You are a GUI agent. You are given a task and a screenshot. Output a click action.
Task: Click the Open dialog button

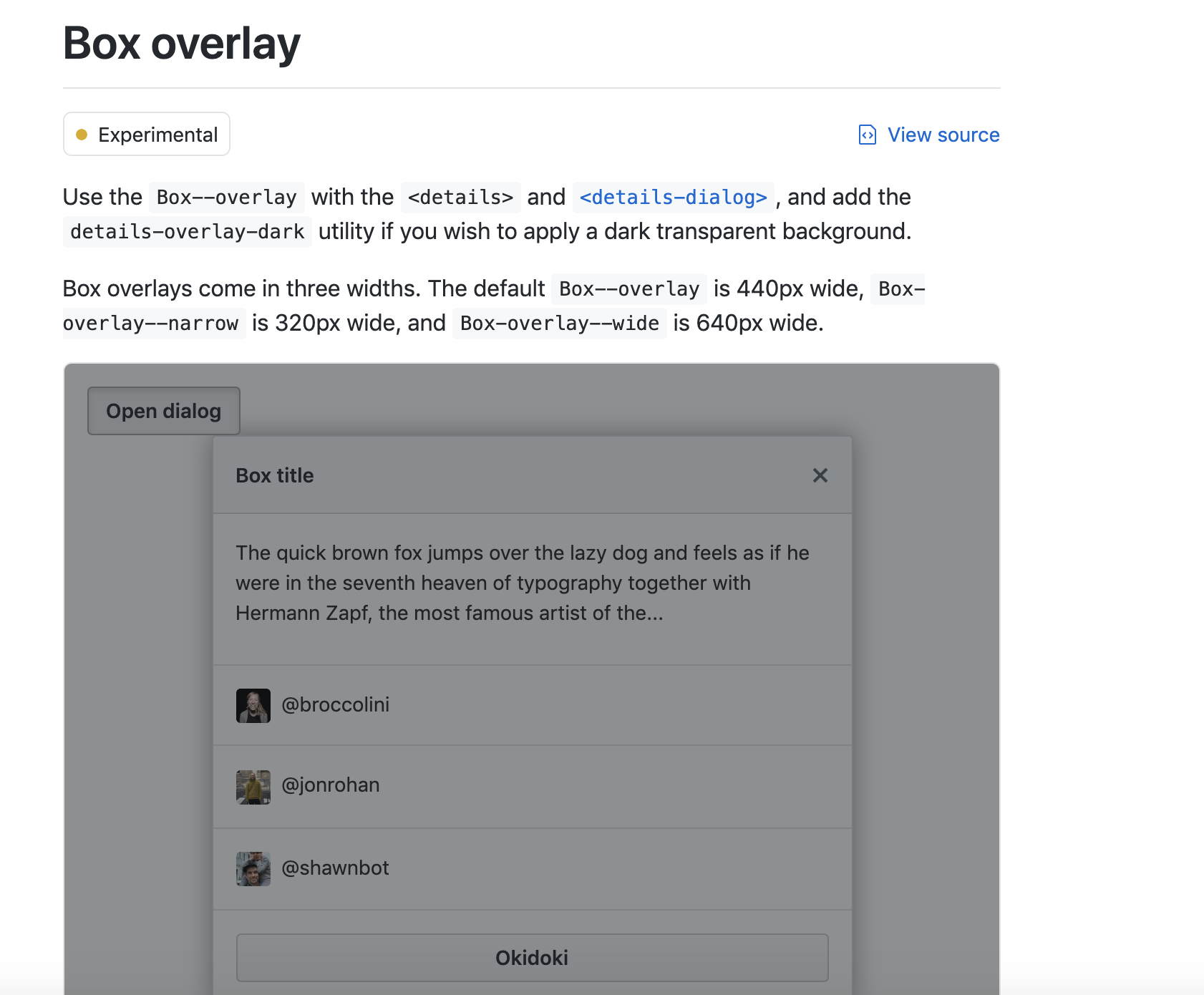163,410
